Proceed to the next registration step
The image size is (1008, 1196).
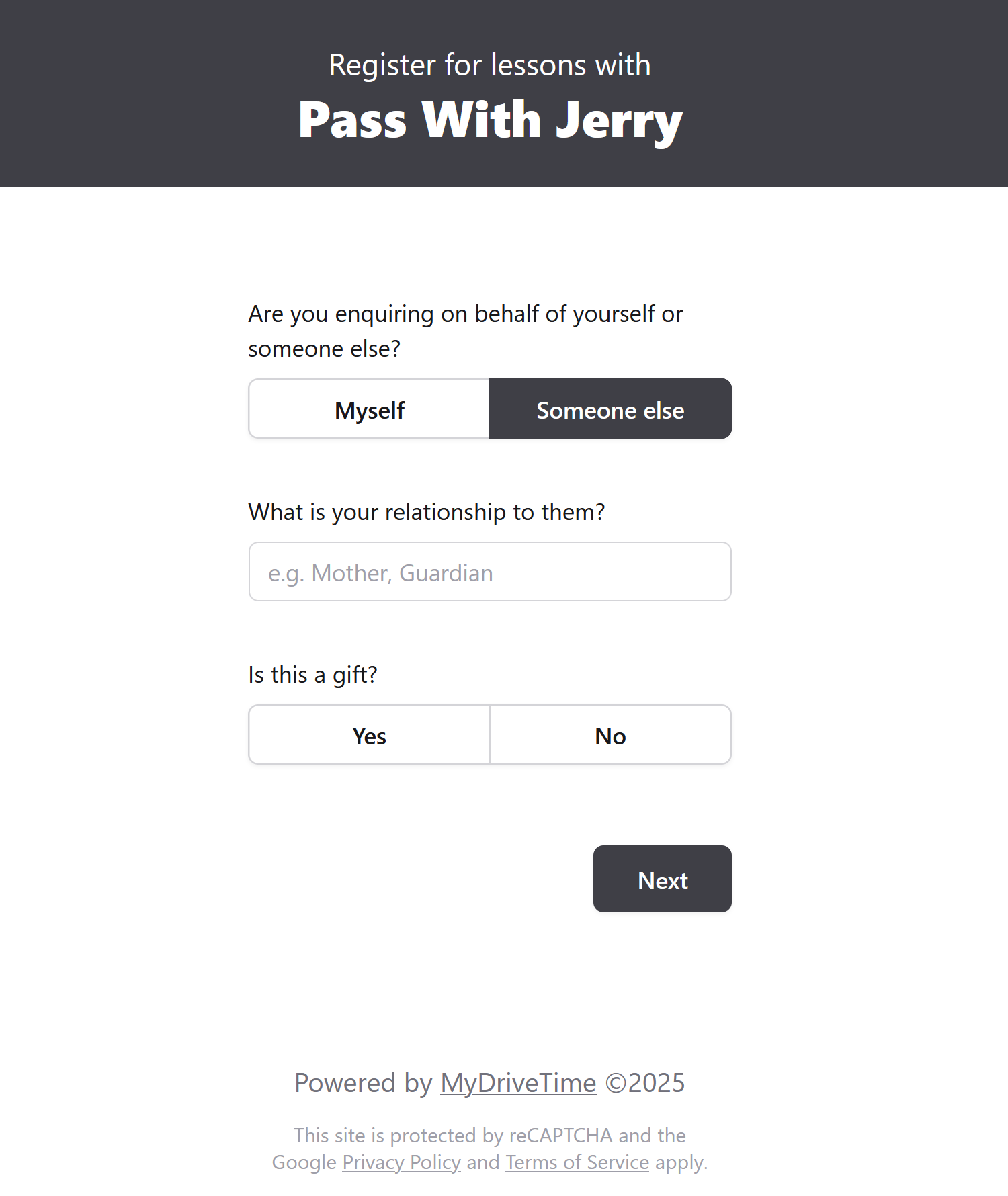coord(662,879)
